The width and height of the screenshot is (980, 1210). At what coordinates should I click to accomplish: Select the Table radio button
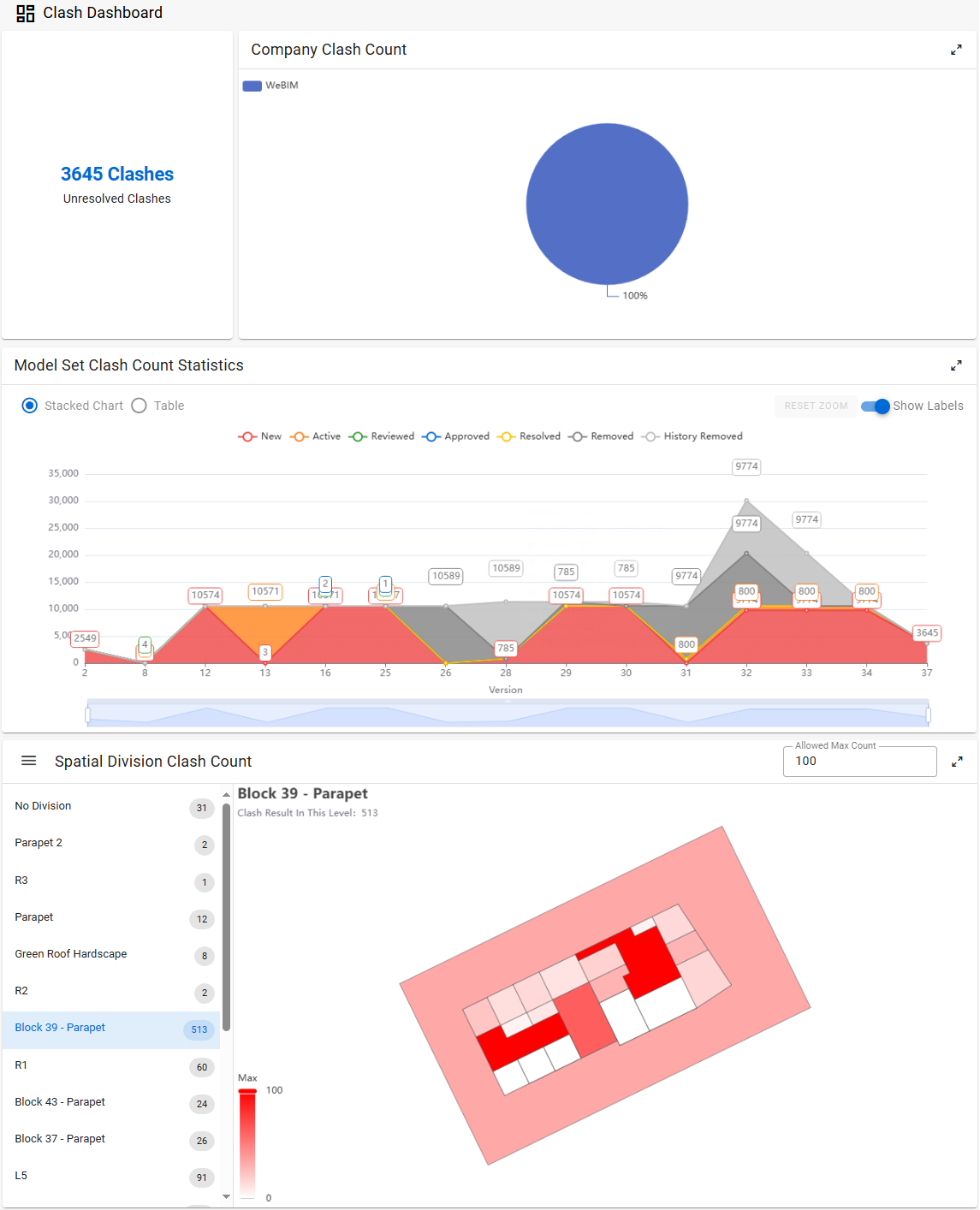pos(139,406)
